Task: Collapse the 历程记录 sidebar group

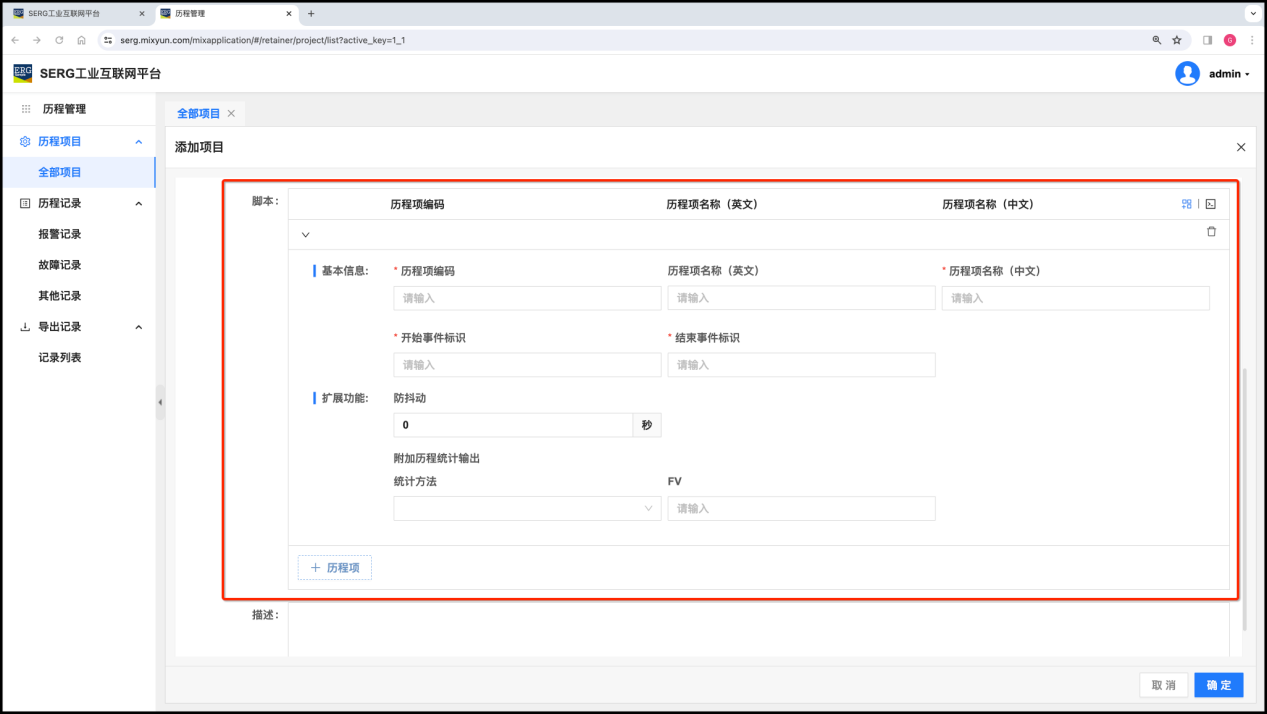Action: (138, 204)
